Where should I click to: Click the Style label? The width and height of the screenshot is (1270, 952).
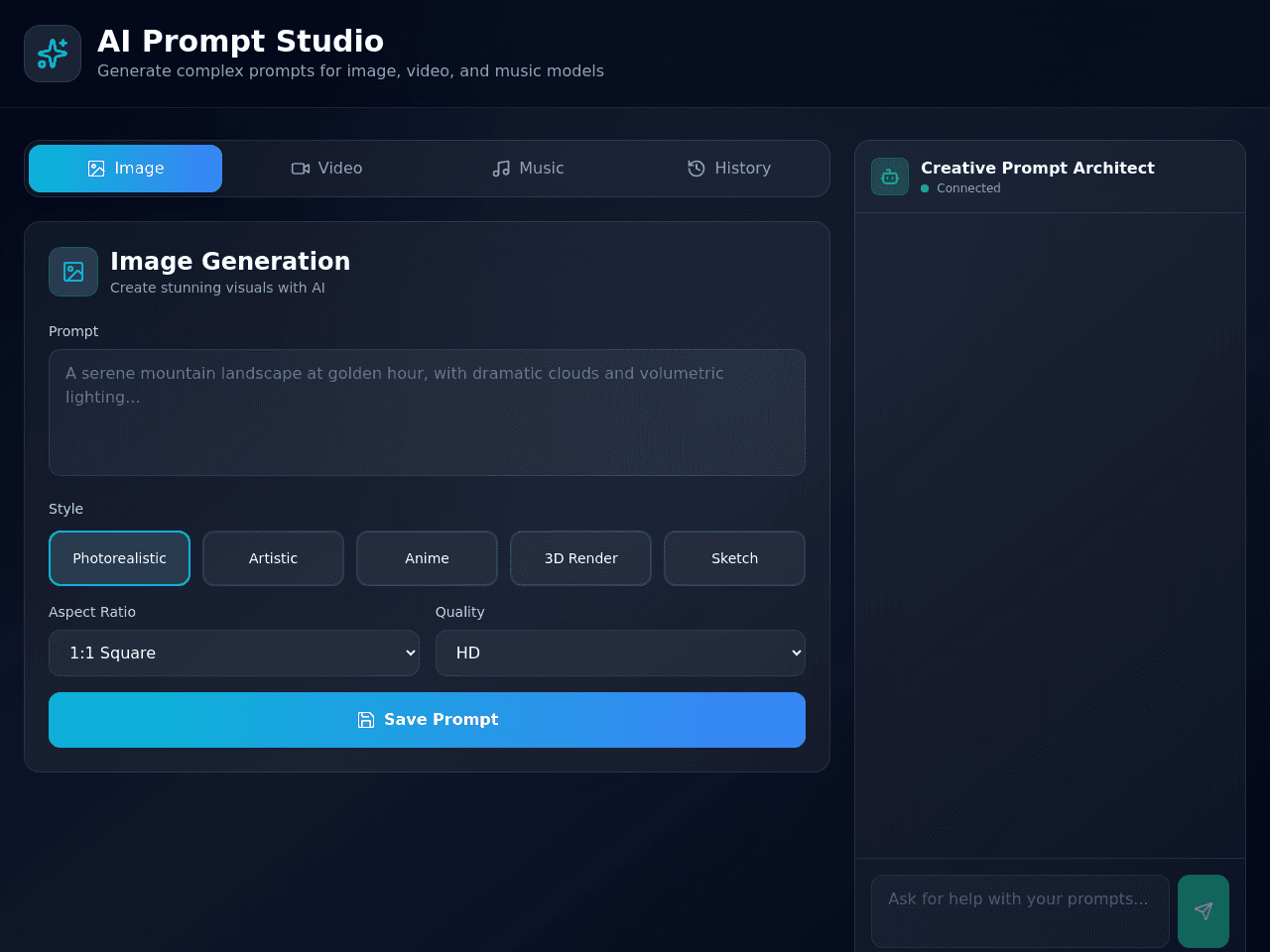[x=65, y=509]
